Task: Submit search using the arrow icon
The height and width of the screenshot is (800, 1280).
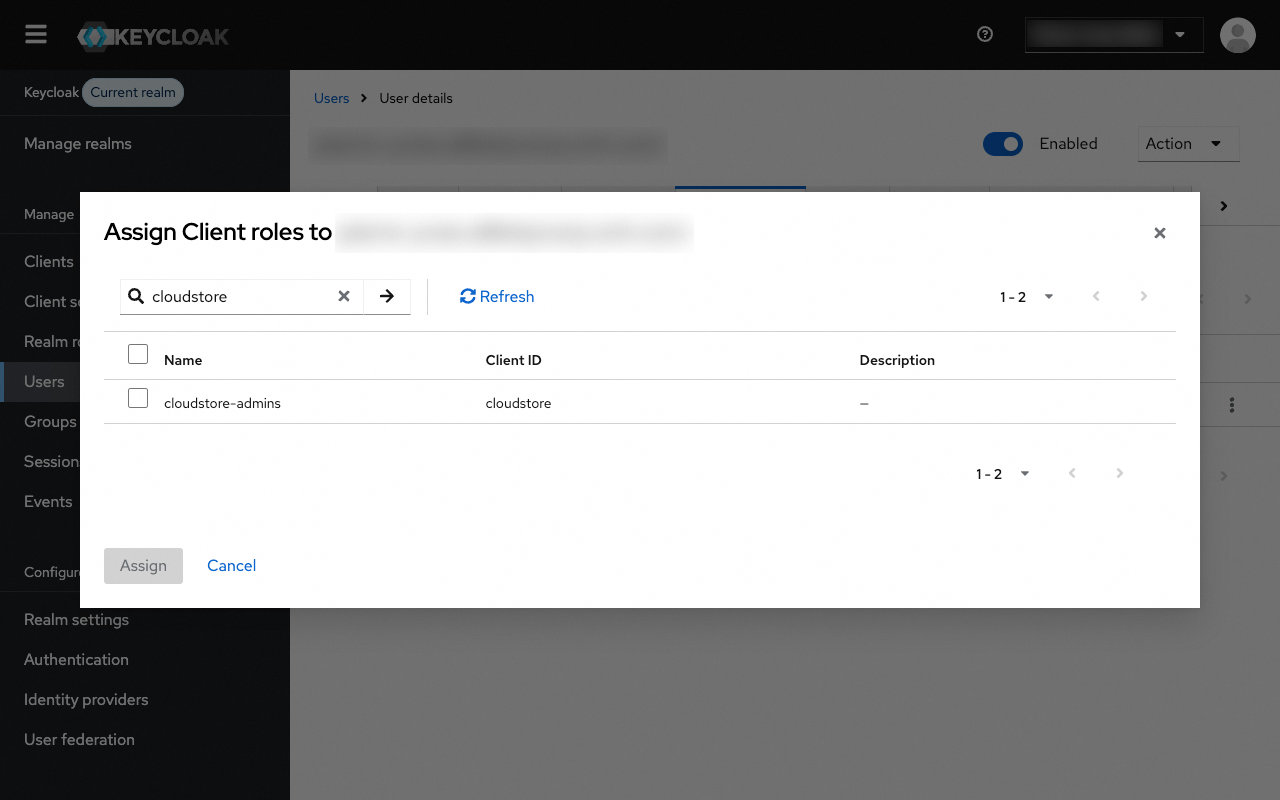Action: pyautogui.click(x=387, y=296)
